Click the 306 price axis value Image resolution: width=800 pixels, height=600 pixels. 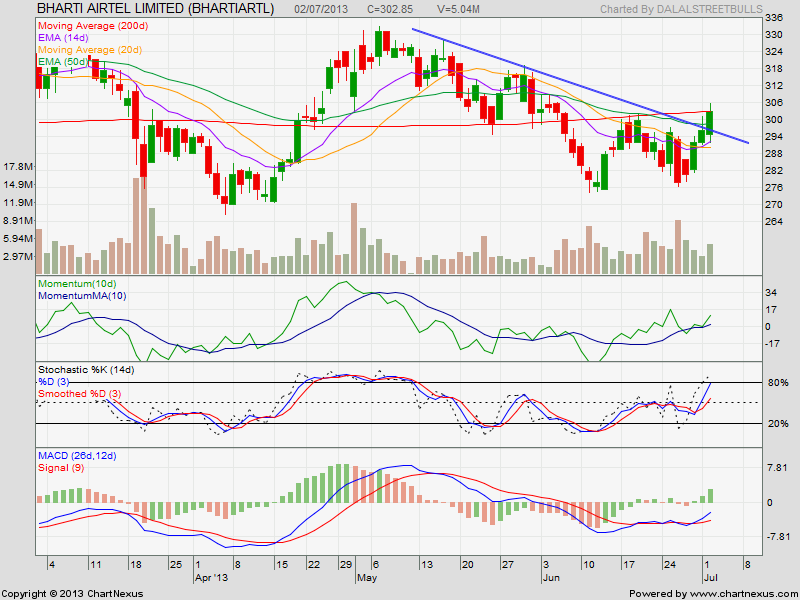[774, 103]
